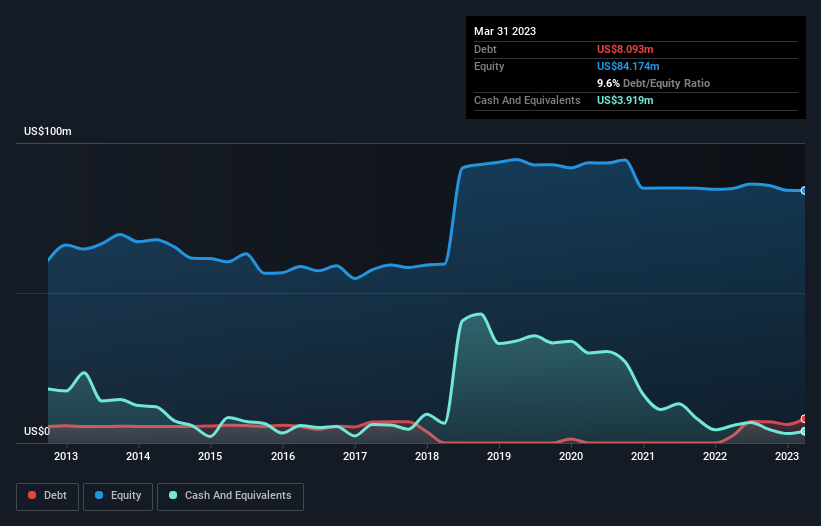Image resolution: width=821 pixels, height=526 pixels.
Task: Click the 2015 x-axis label
Action: pos(210,456)
